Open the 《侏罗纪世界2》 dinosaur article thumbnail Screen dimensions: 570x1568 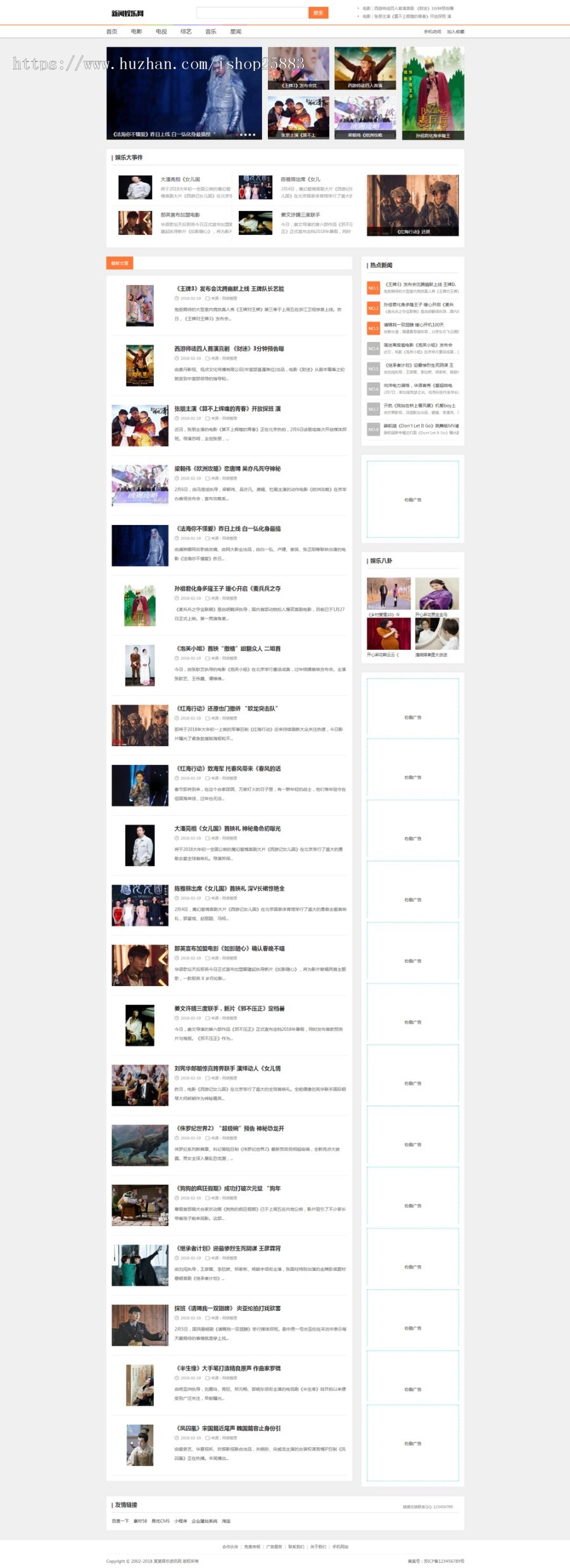140,1145
